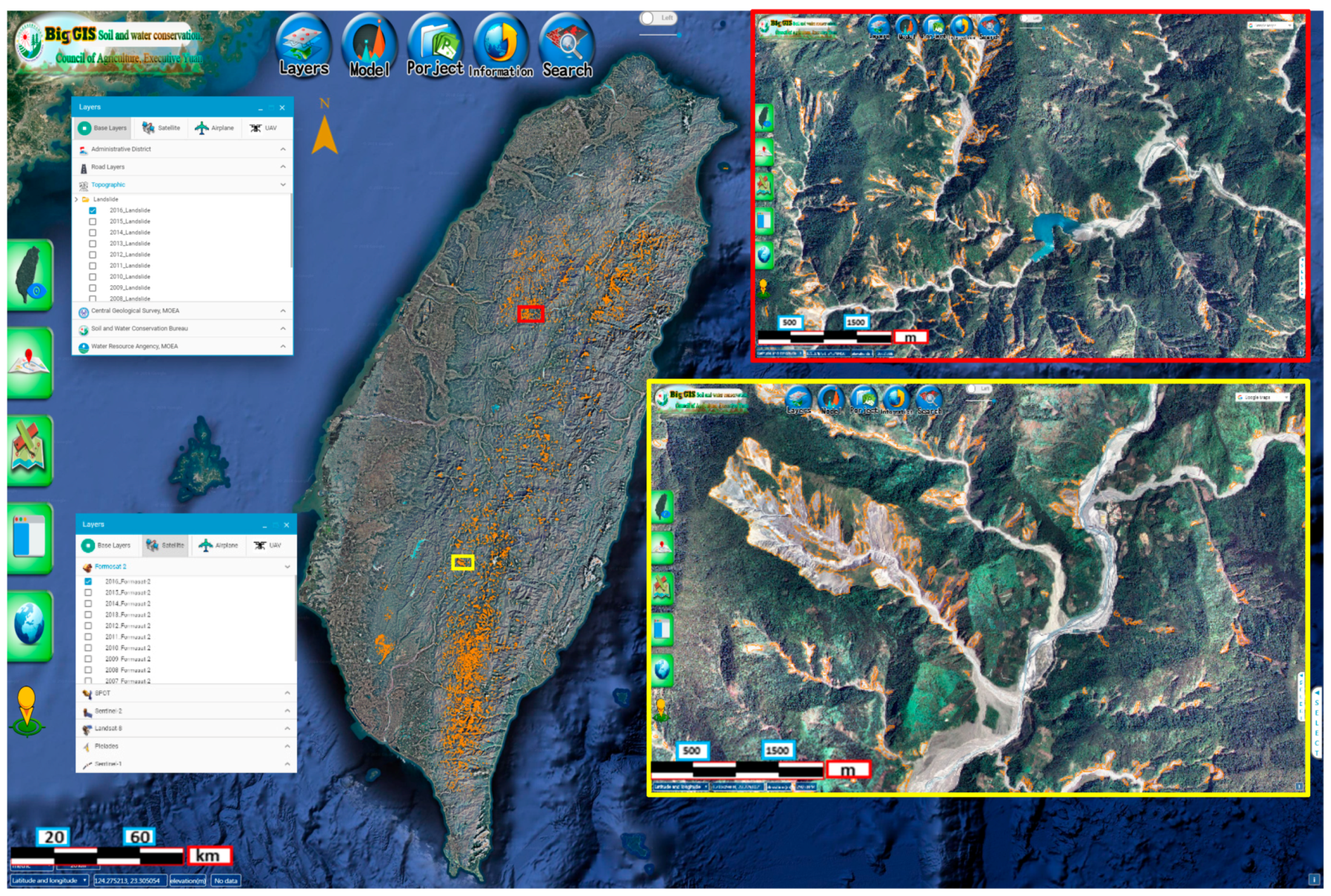Viewport: 1331px width, 896px height.
Task: Click the Landslide folder icon
Action: coord(86,199)
